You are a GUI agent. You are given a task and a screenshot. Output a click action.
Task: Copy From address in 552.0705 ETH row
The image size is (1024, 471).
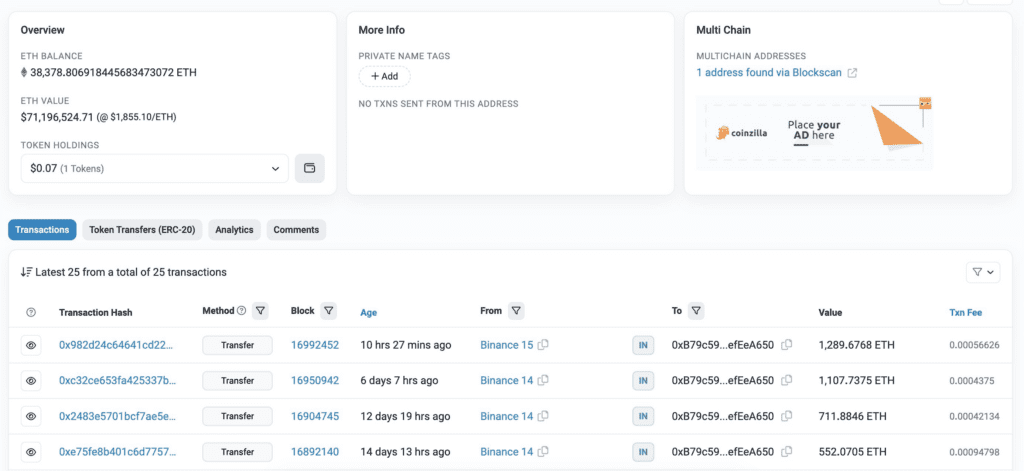point(543,451)
